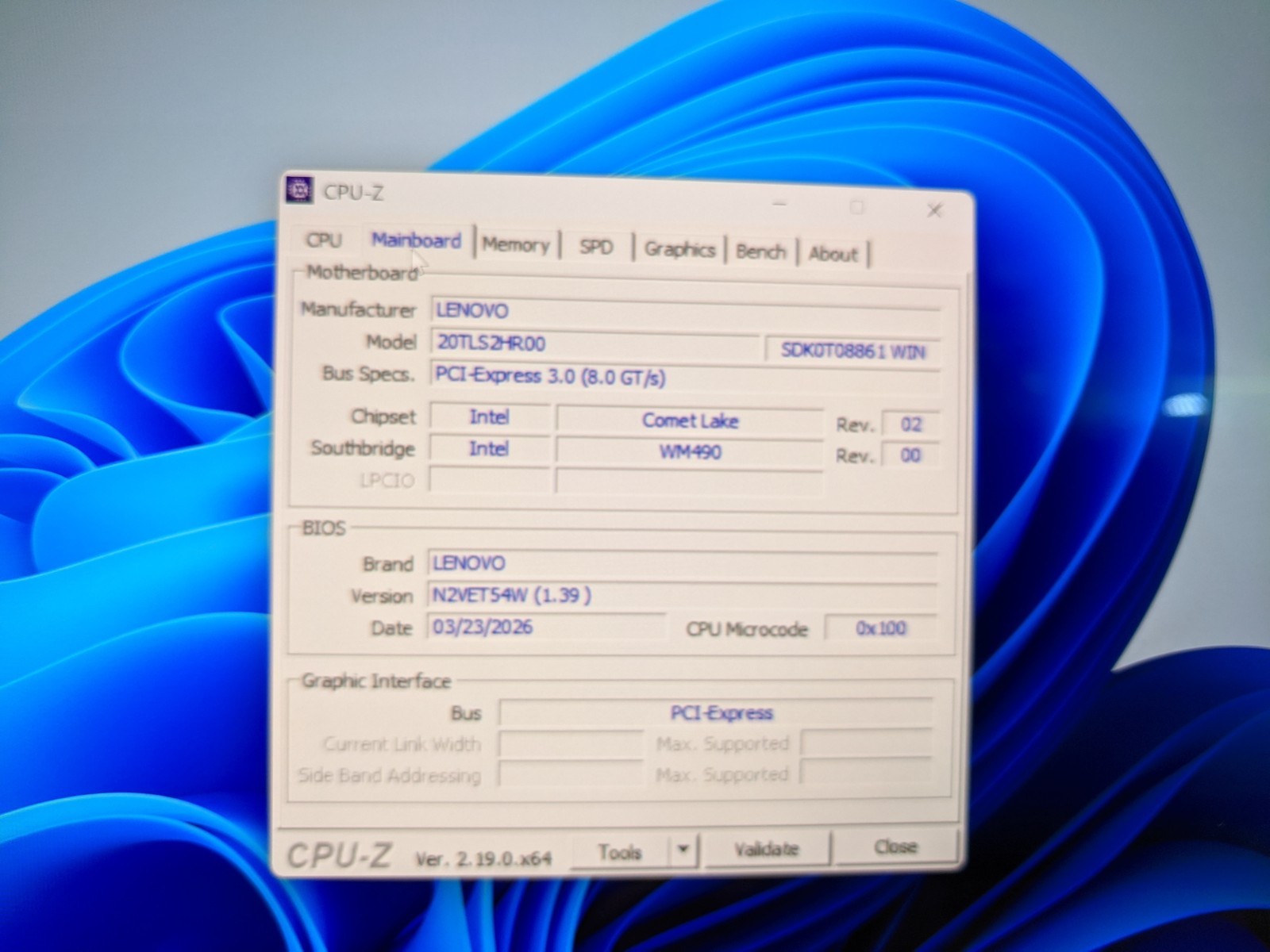This screenshot has height=952, width=1270.
Task: Select the WM490 southbridge value
Action: point(690,452)
